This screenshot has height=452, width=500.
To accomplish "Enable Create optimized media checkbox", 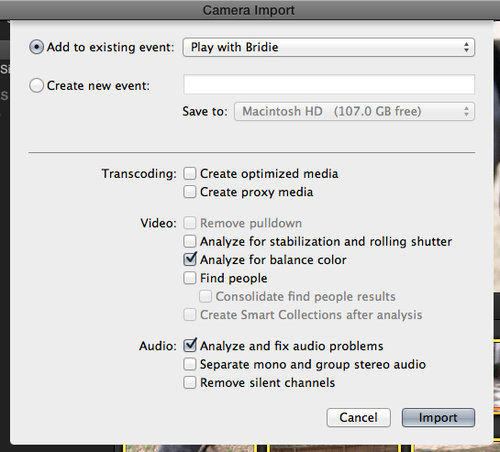I will (190, 174).
